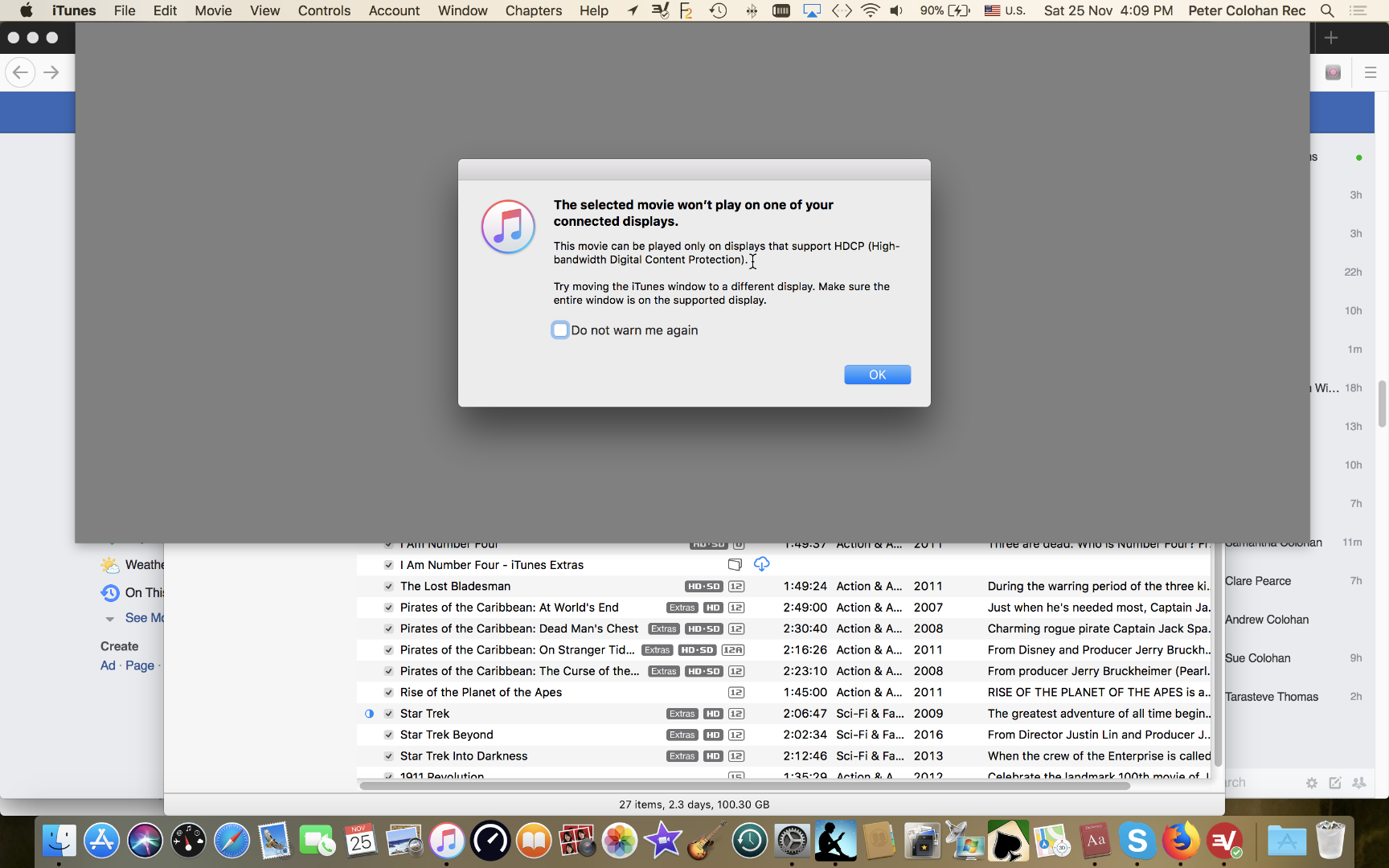Open Peter Colohan Rec user menu
Image resolution: width=1389 pixels, height=868 pixels.
click(x=1247, y=10)
